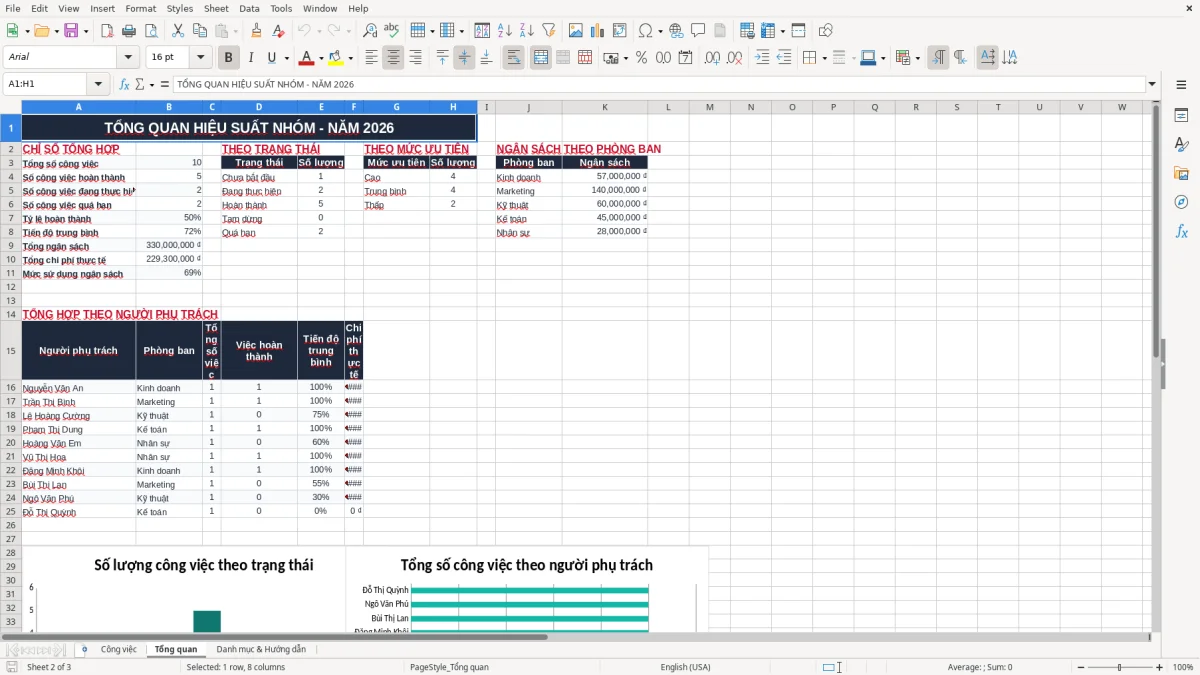The height and width of the screenshot is (675, 1200).
Task: Click the Spelling check abc icon
Action: [x=391, y=31]
